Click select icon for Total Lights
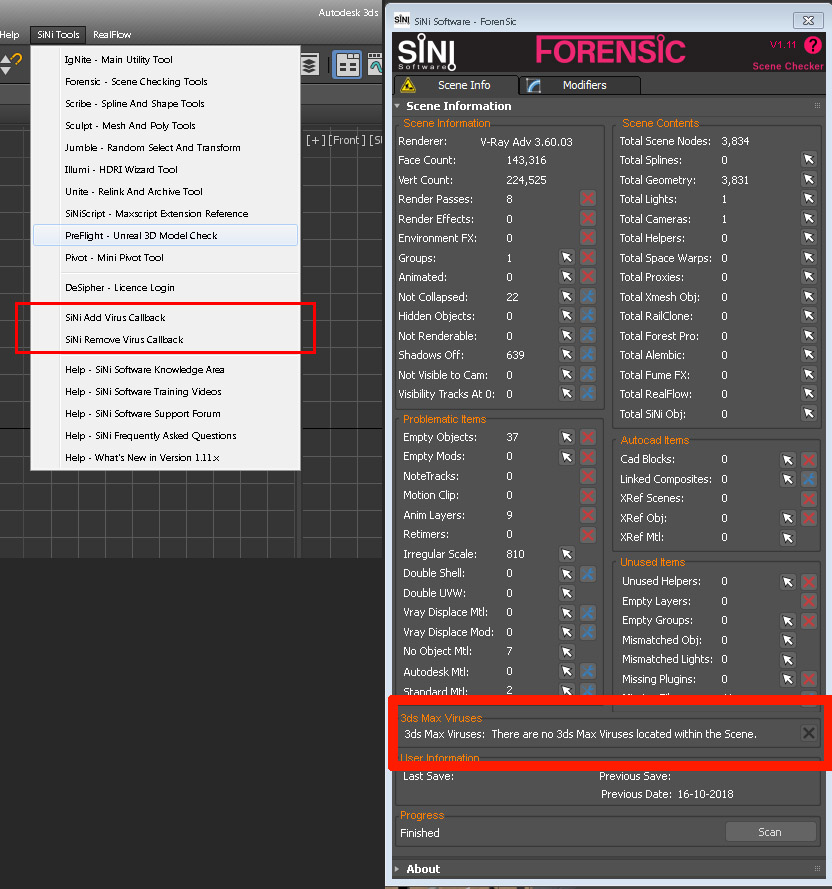Viewport: 832px width, 889px height. 808,199
